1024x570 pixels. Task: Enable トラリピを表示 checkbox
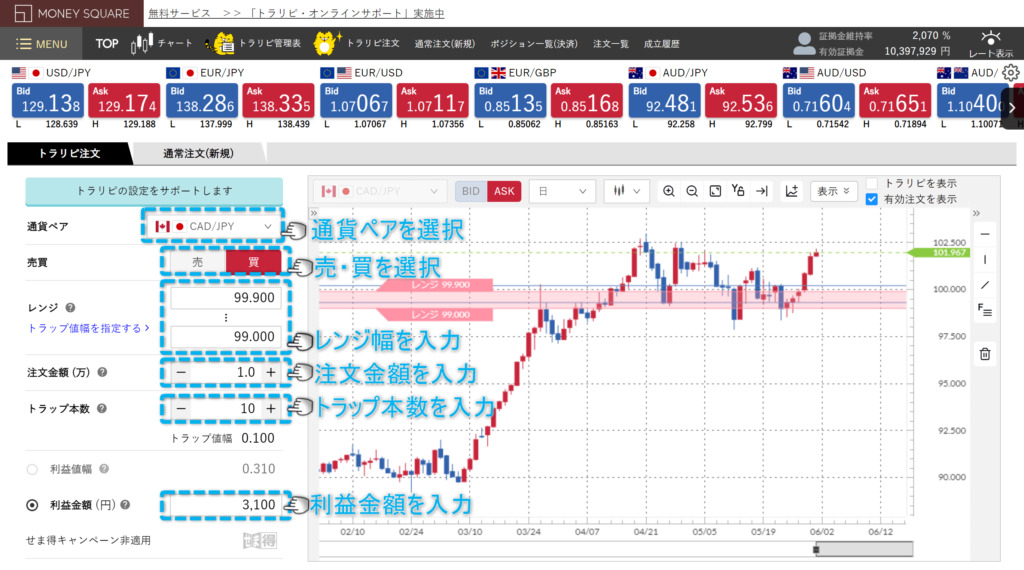[871, 183]
